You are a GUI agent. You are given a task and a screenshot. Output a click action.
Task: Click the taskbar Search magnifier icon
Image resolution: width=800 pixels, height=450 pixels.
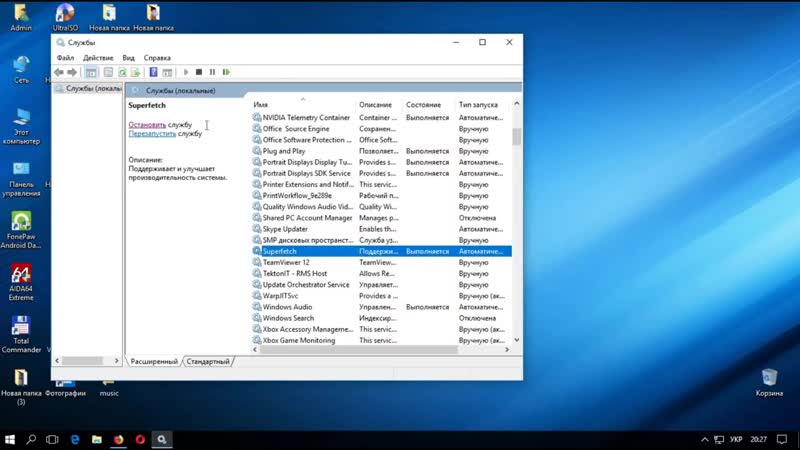click(x=31, y=439)
